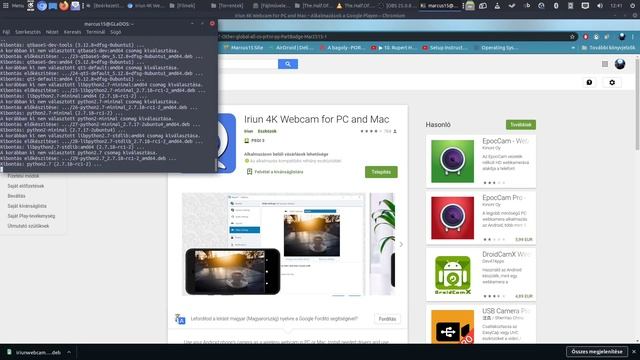Screen dimensions: 640x360
Task: Click the EpocCam Pro red app icon
Action: pyautogui.click(x=452, y=218)
